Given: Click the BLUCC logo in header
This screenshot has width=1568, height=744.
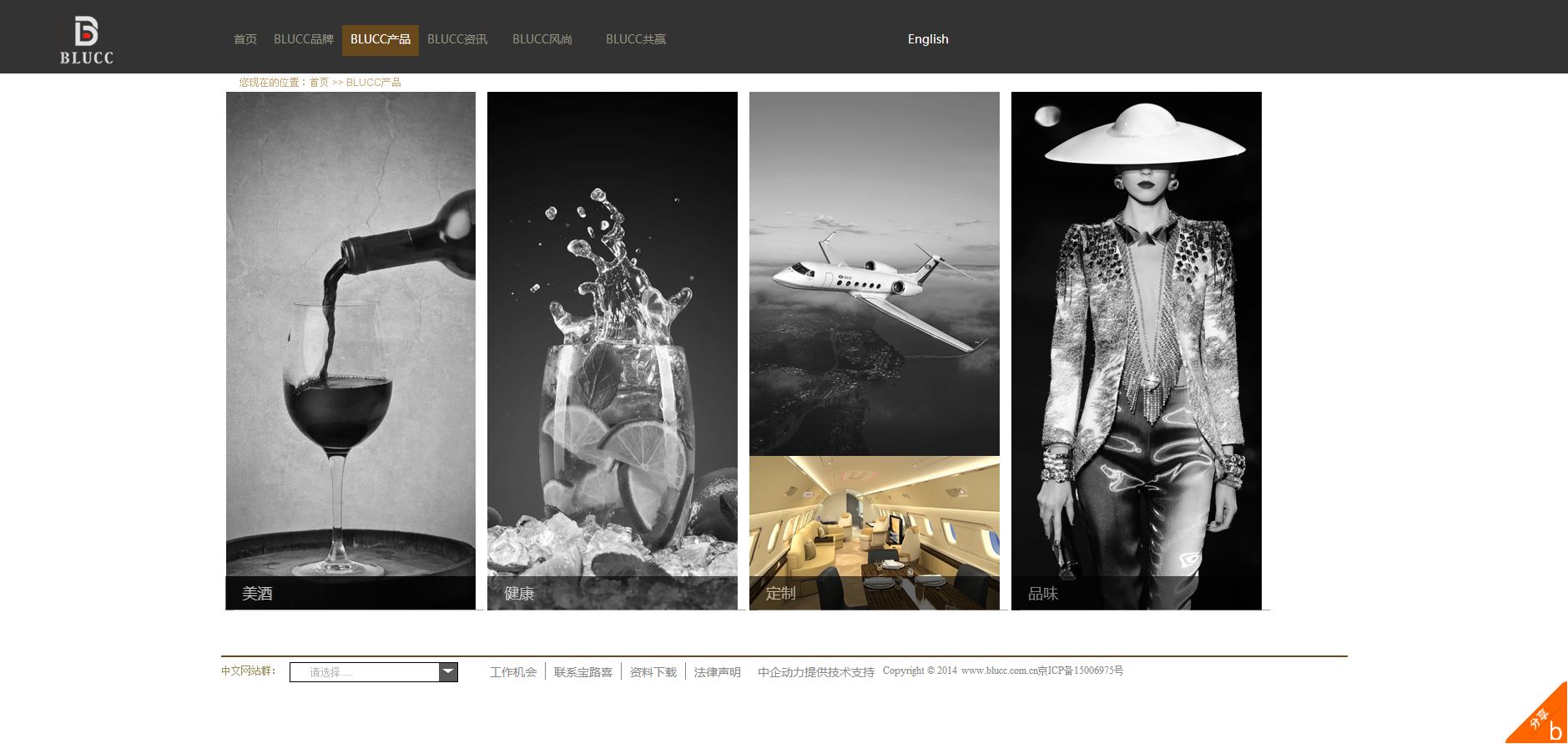Looking at the screenshot, I should (x=86, y=40).
